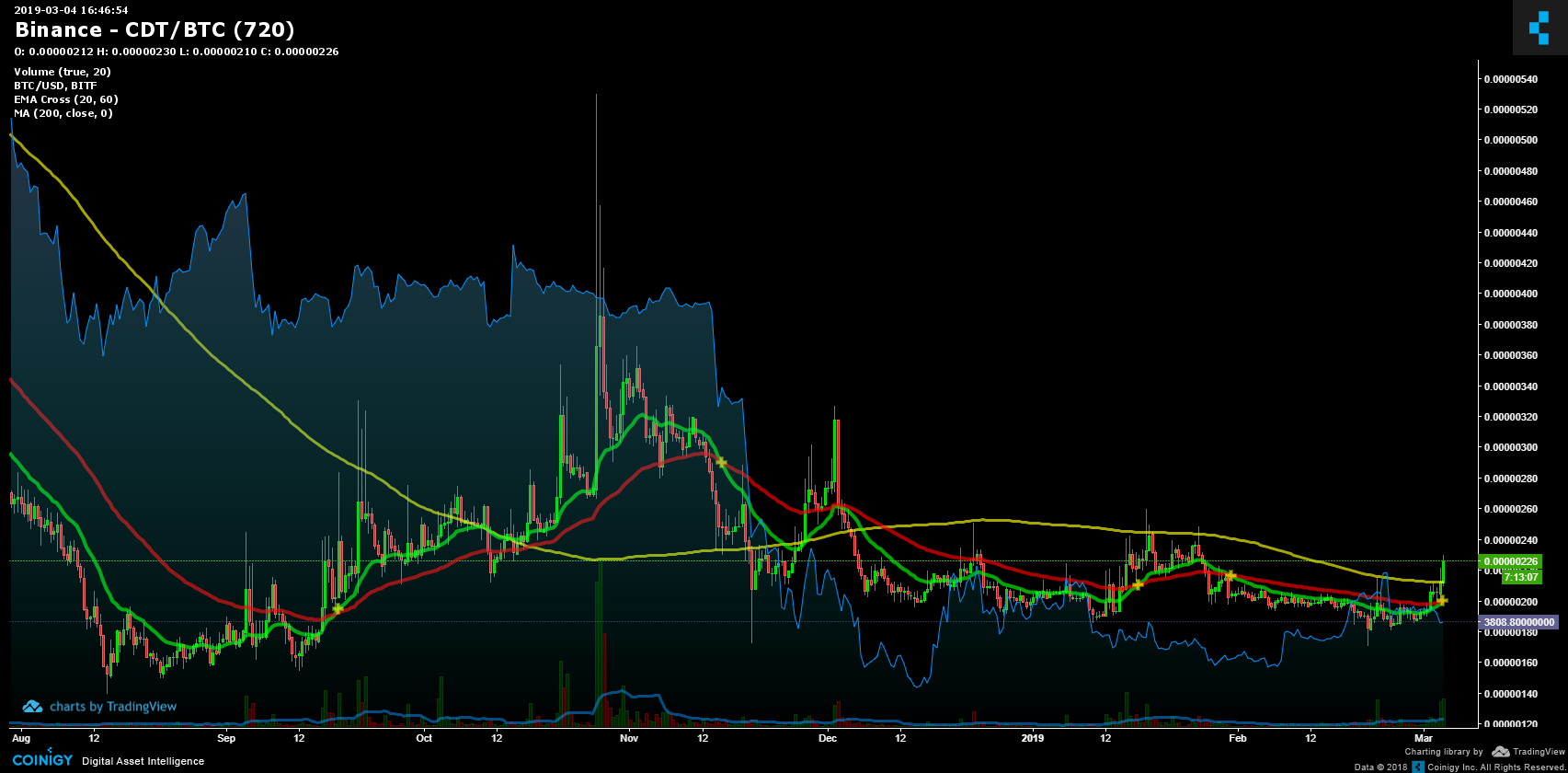Image resolution: width=1568 pixels, height=773 pixels.
Task: Select the yellow EMA cross marker in mid-September
Action: [338, 608]
